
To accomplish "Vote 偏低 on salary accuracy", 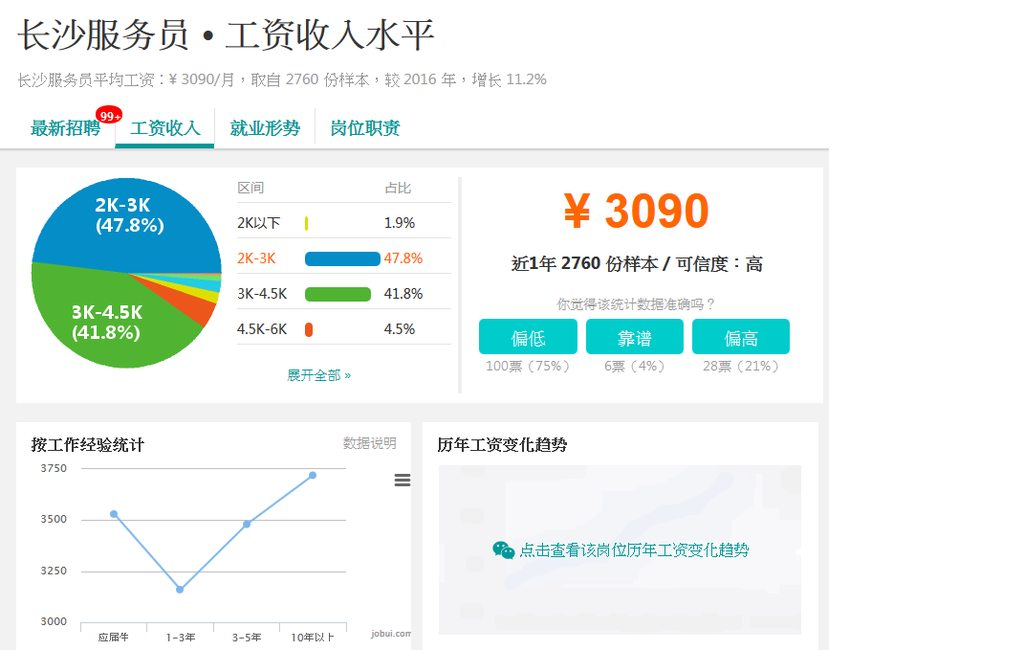I will [527, 337].
